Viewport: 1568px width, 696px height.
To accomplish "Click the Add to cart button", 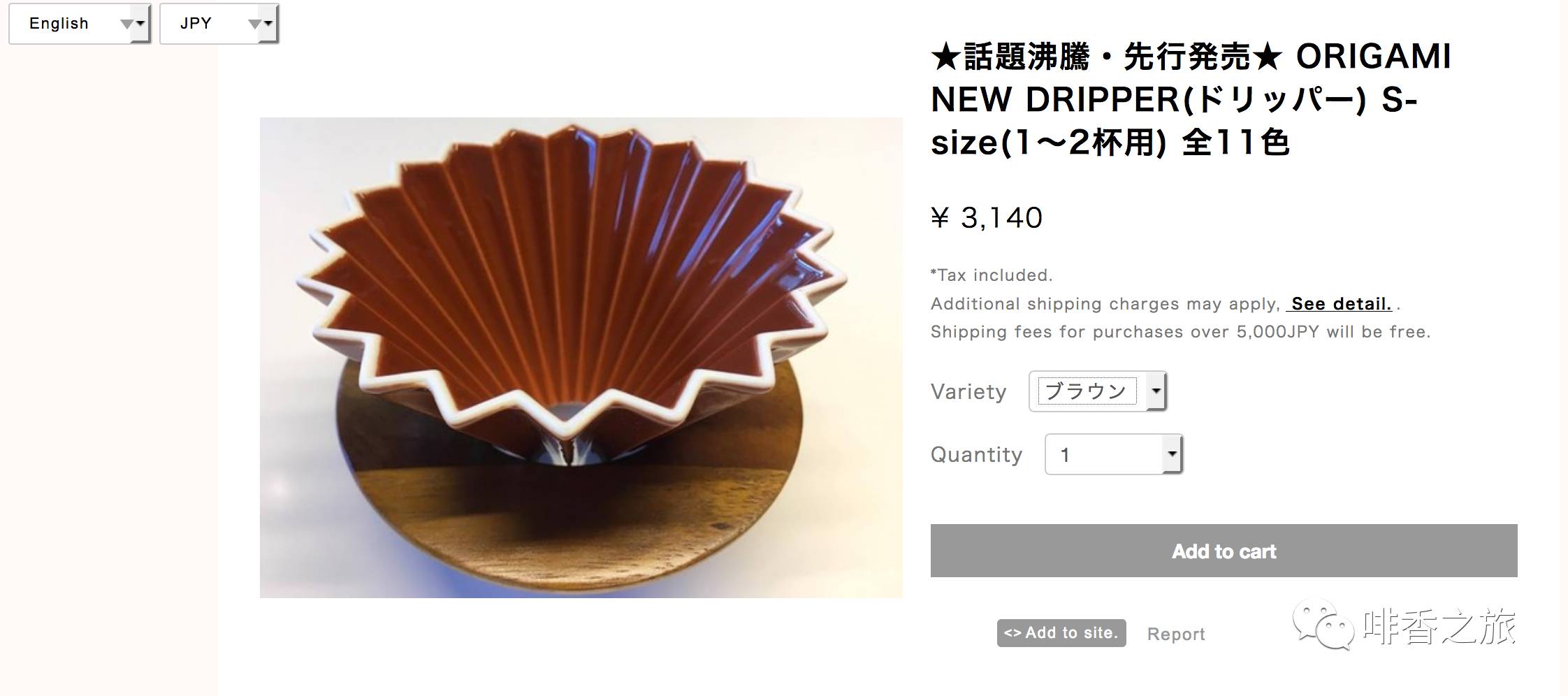I will 1224,551.
